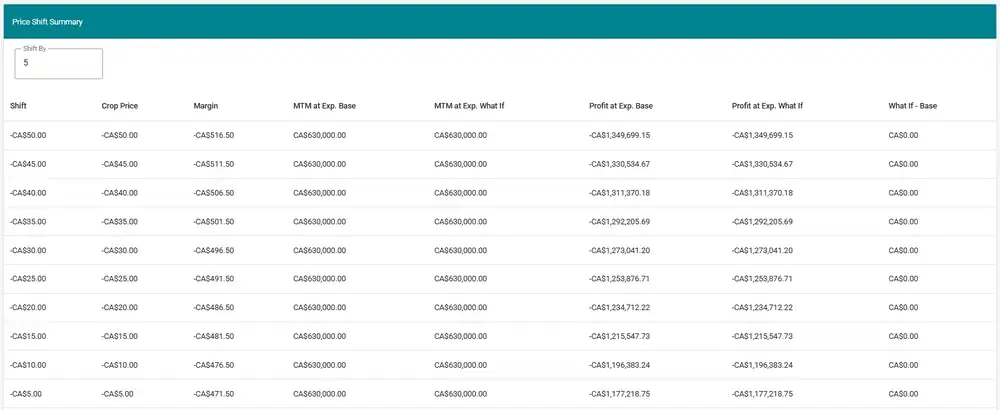Click Profit at Exp. Base value -CA$1,234,712.22
The height and width of the screenshot is (410, 1000).
620,307
